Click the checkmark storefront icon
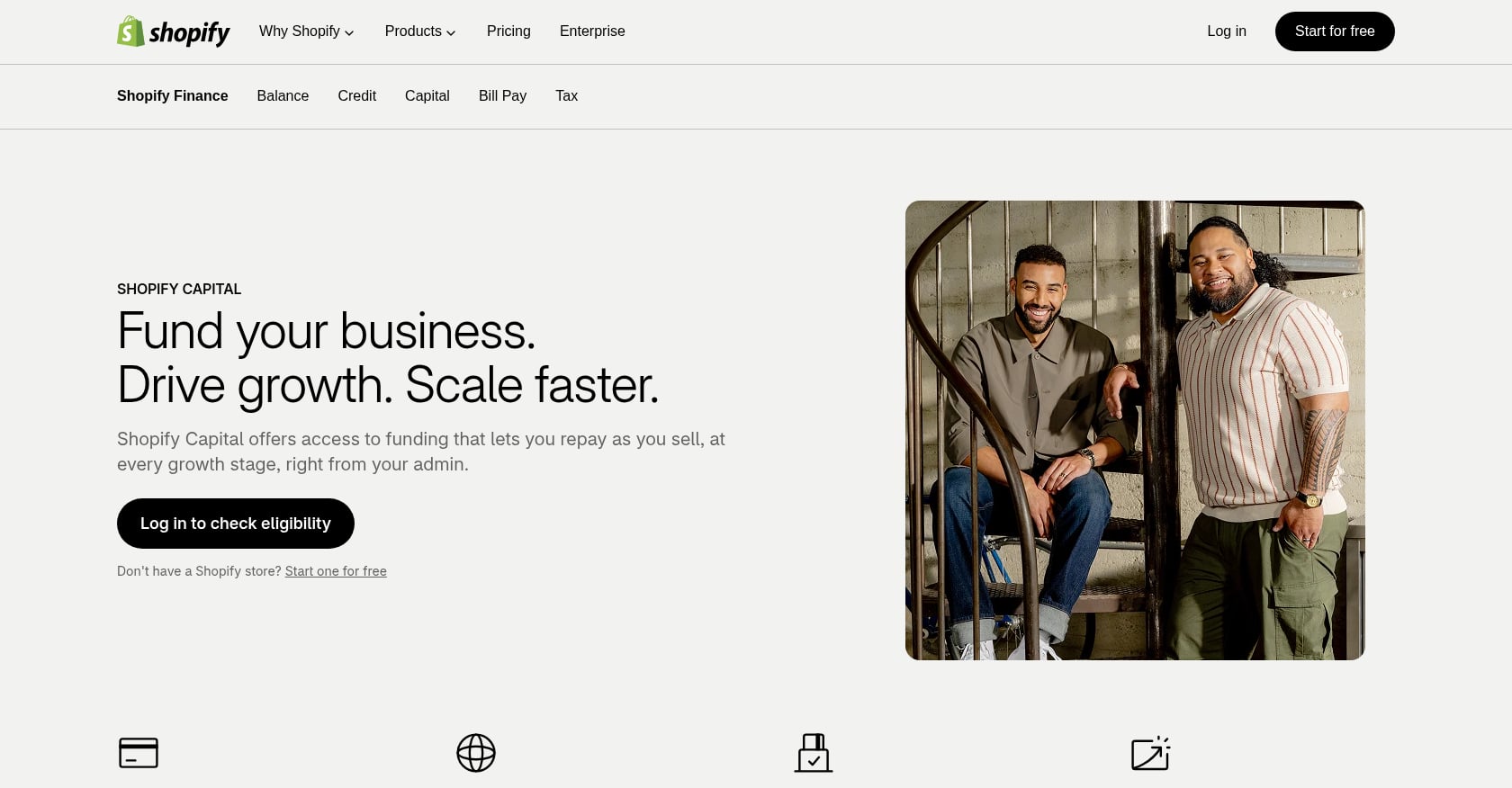This screenshot has height=788, width=1512. [x=814, y=753]
